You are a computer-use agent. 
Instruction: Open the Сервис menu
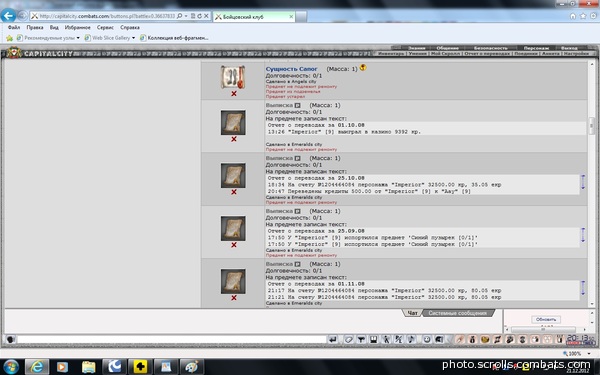click(105, 28)
